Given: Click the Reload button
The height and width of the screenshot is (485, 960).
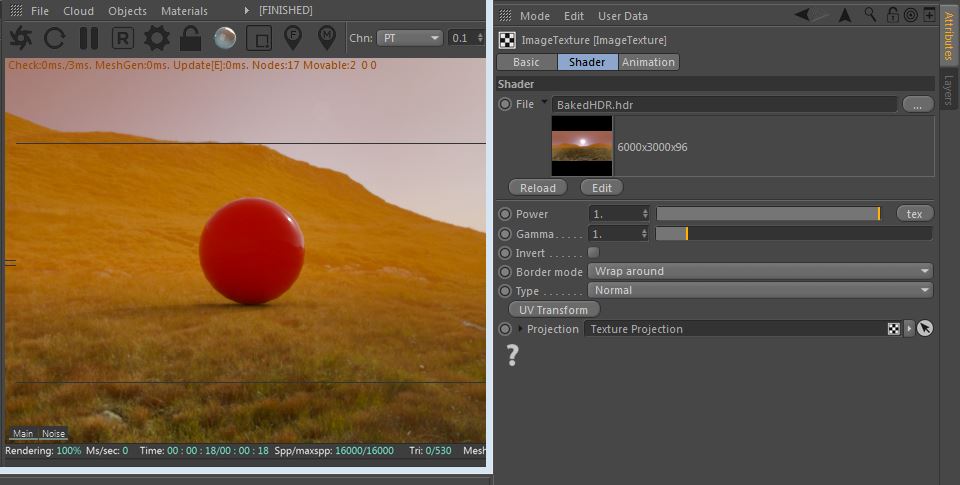Looking at the screenshot, I should coord(538,188).
